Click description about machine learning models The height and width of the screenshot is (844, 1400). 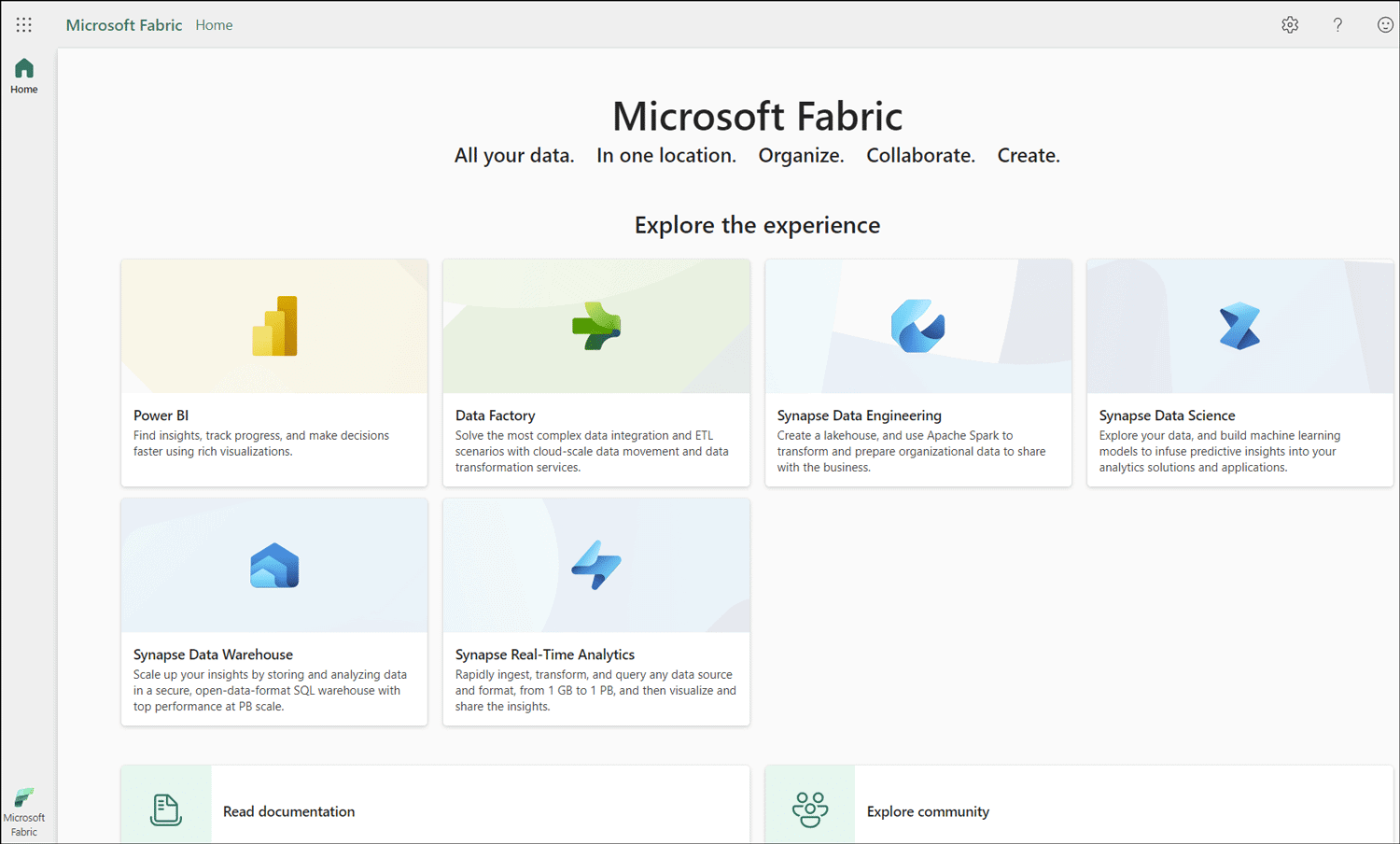(1220, 451)
